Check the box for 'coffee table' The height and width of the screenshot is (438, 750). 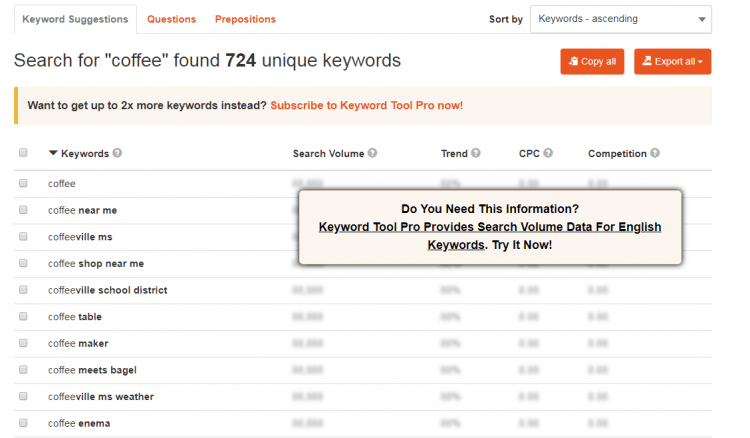click(23, 317)
